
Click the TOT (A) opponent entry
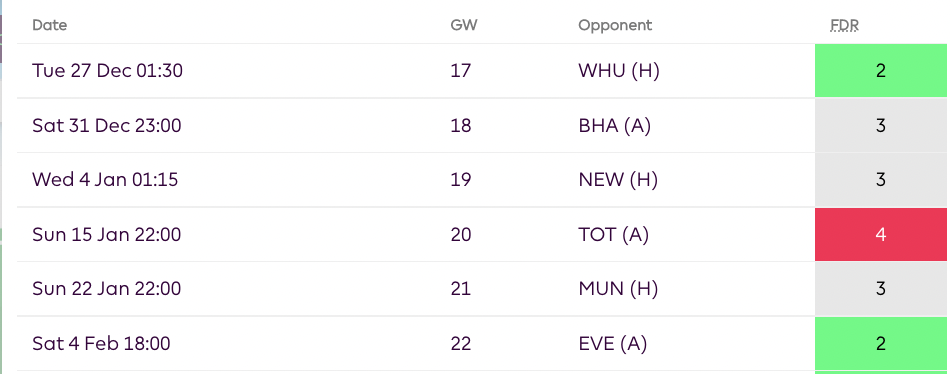pos(613,235)
